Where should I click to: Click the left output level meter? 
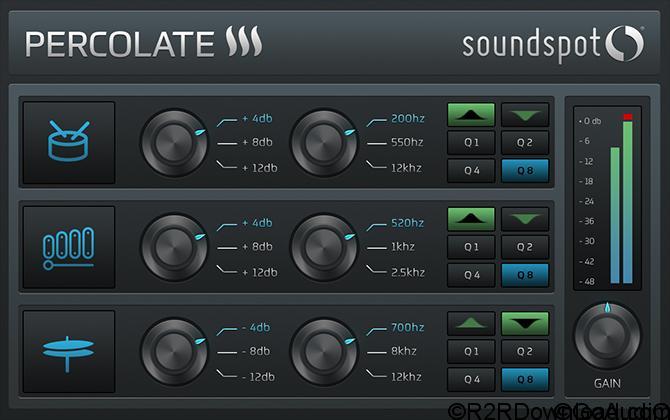(615, 215)
